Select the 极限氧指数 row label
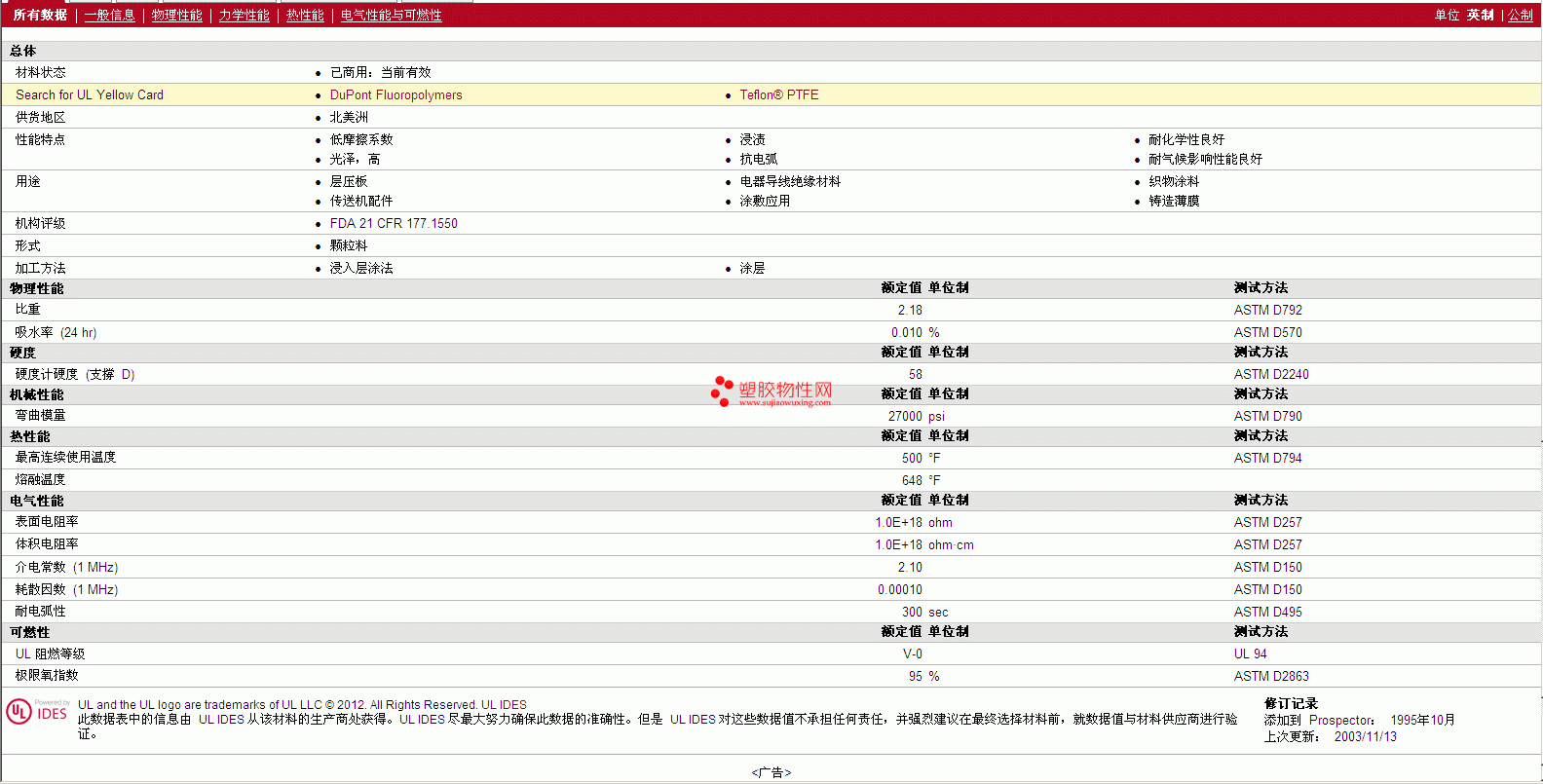The height and width of the screenshot is (784, 1543). (x=47, y=676)
